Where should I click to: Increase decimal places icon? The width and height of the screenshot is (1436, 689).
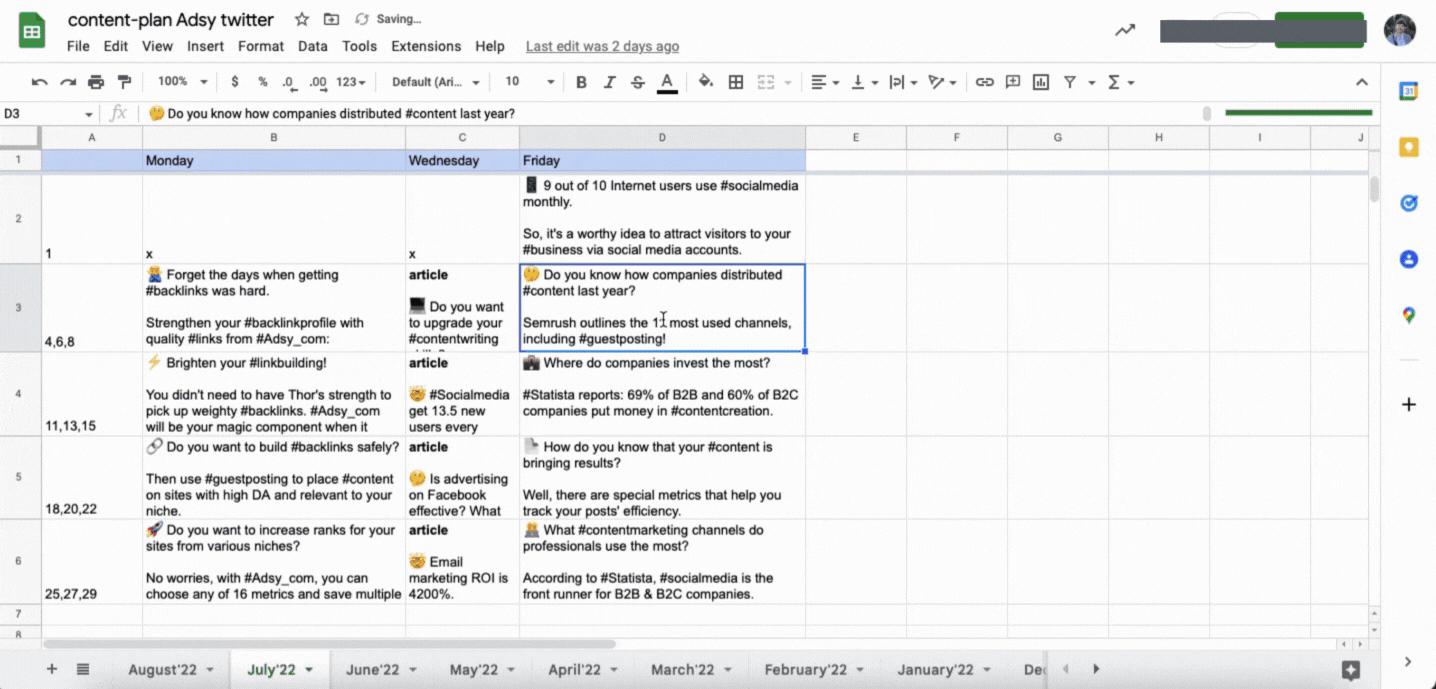[317, 82]
